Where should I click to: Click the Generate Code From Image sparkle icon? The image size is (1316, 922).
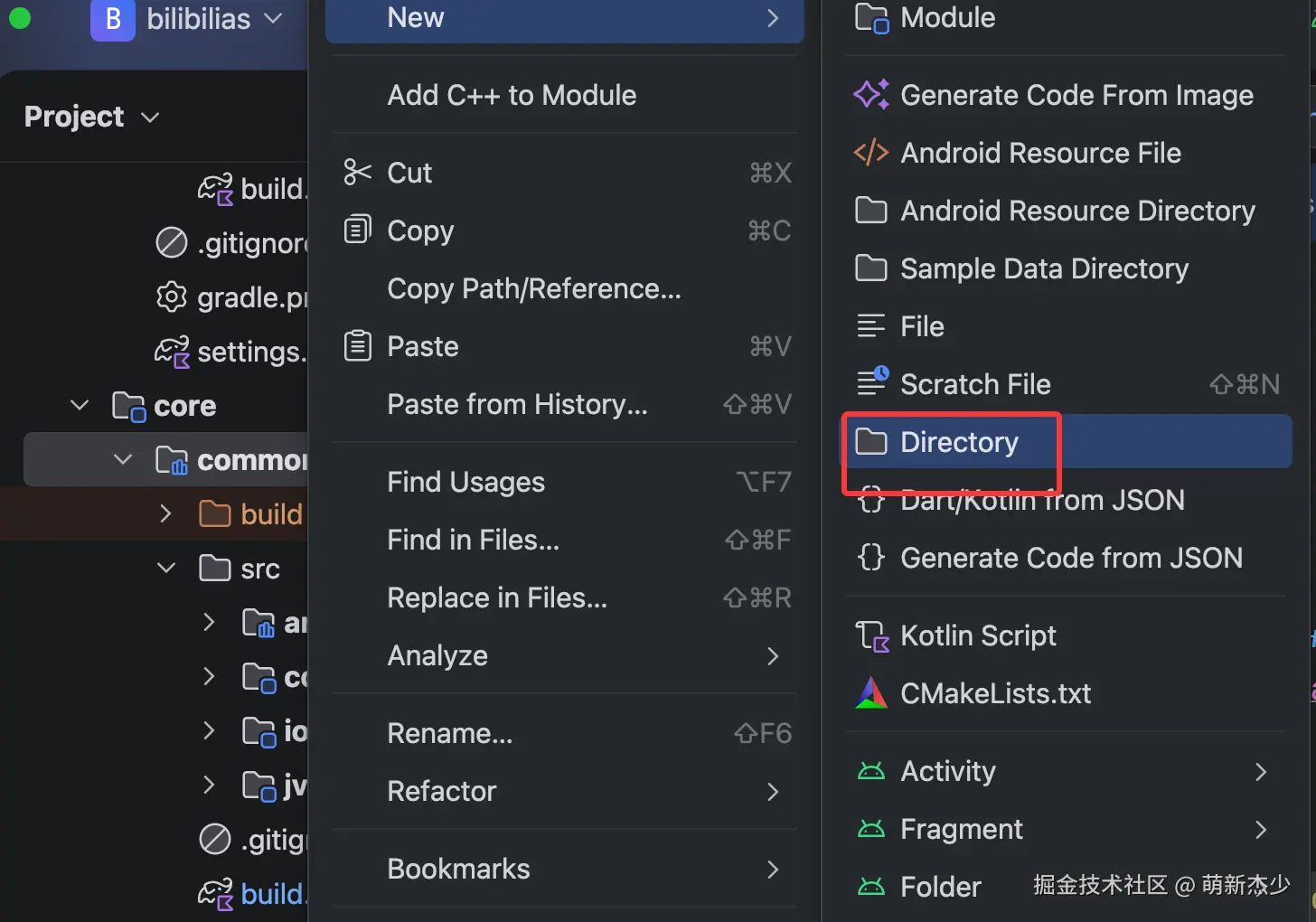pyautogui.click(x=871, y=95)
